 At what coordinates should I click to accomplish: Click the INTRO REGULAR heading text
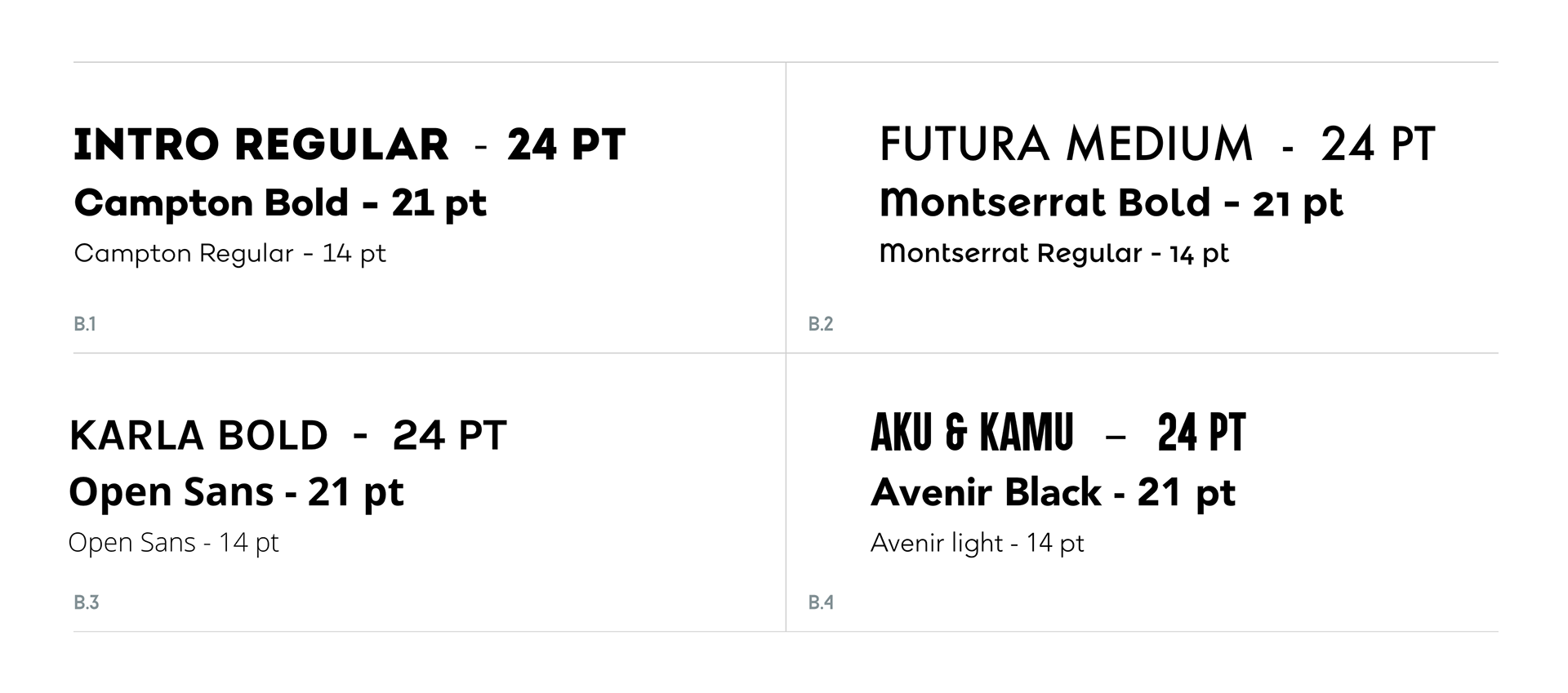[261, 145]
